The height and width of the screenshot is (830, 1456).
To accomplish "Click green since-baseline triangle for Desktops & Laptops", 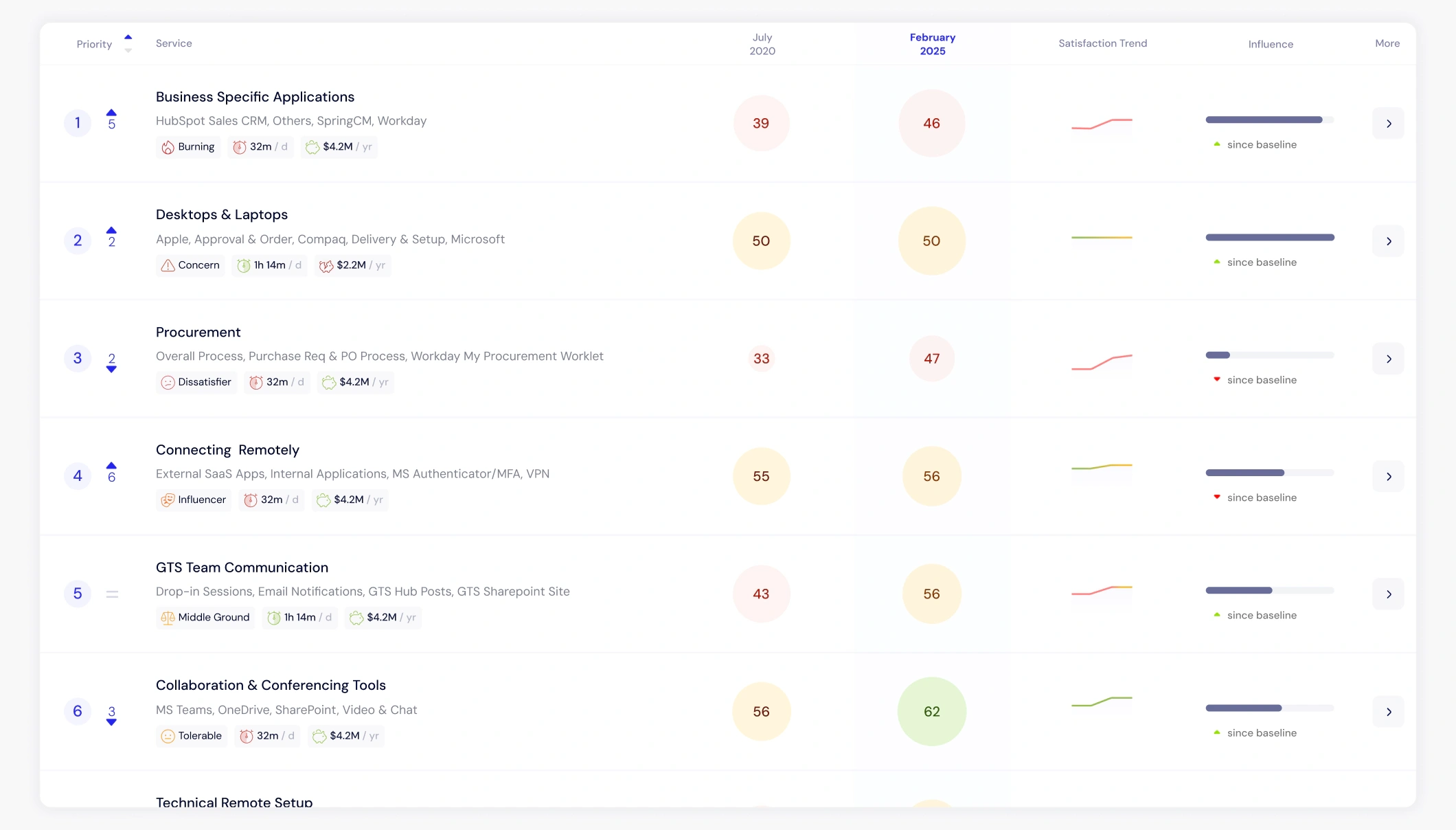I will pyautogui.click(x=1217, y=262).
